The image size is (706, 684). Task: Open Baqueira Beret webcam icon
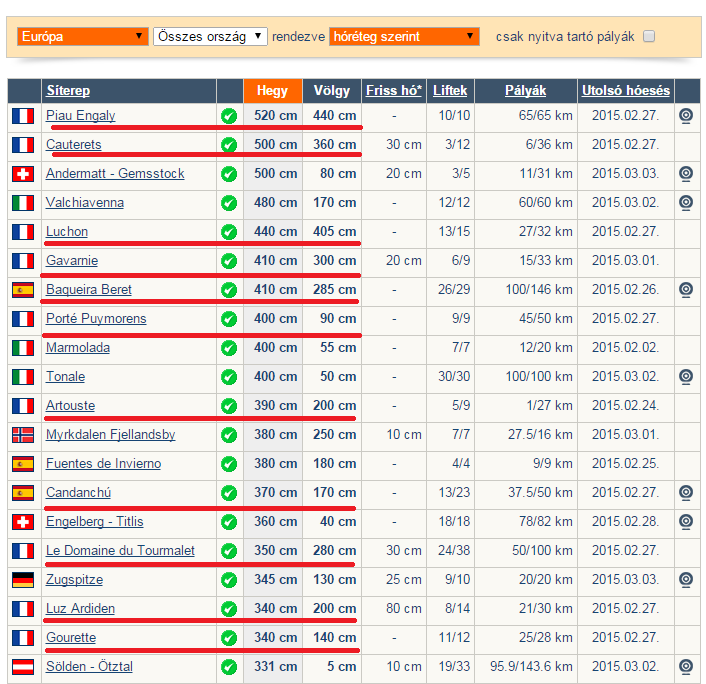coord(685,290)
